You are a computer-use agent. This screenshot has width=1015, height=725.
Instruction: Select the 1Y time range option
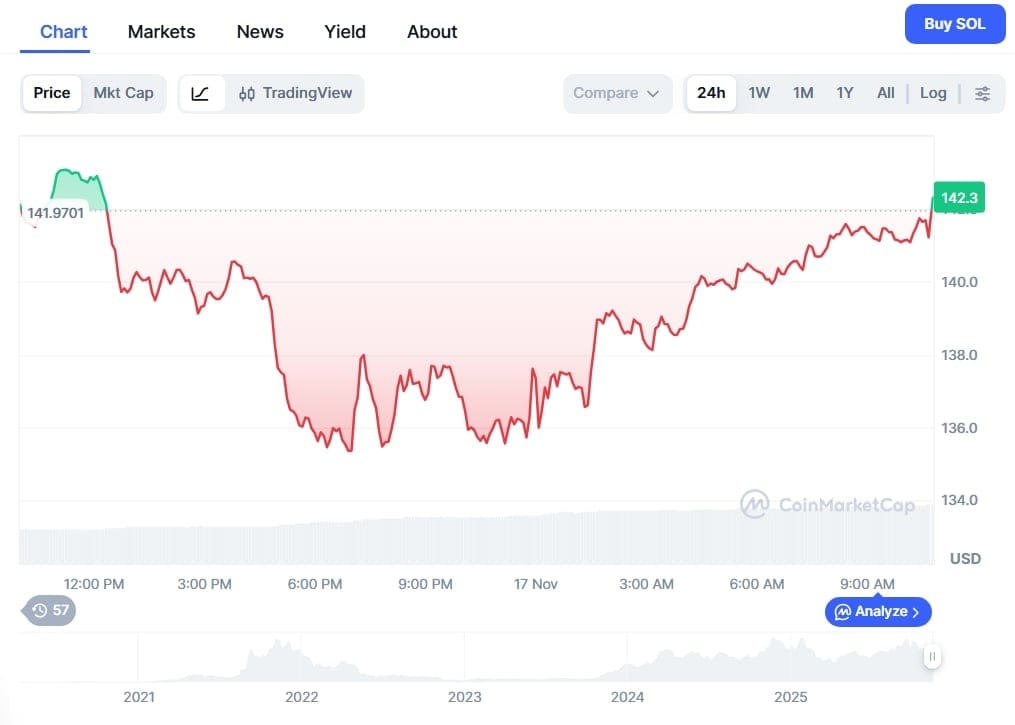coord(844,92)
